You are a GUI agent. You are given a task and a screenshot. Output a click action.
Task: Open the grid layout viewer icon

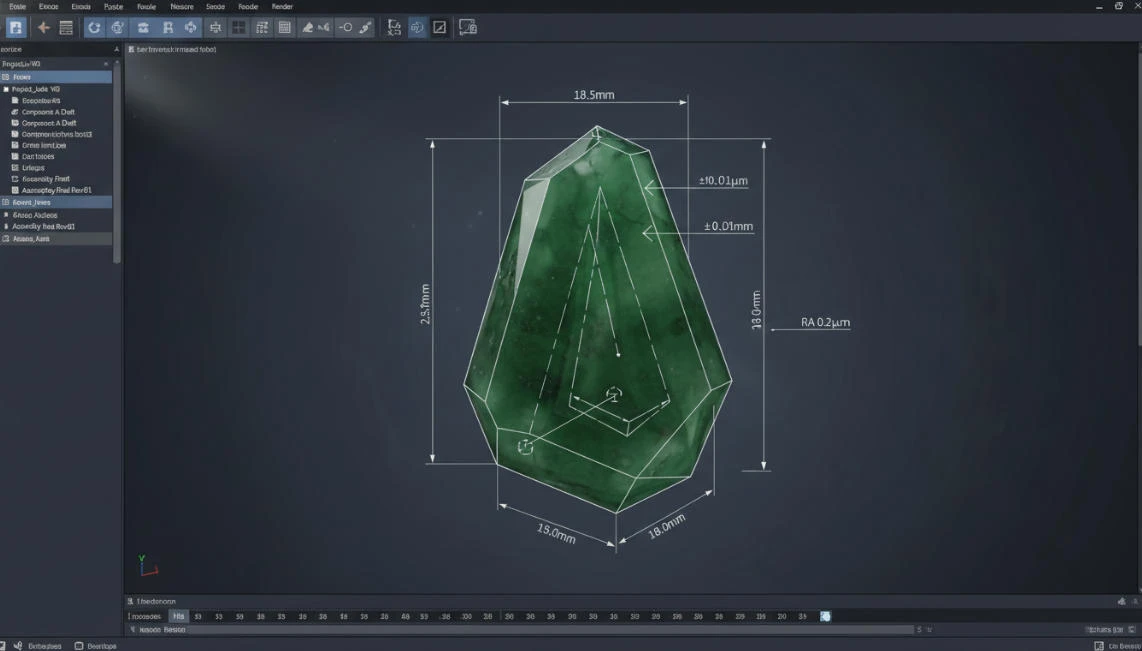pyautogui.click(x=238, y=27)
